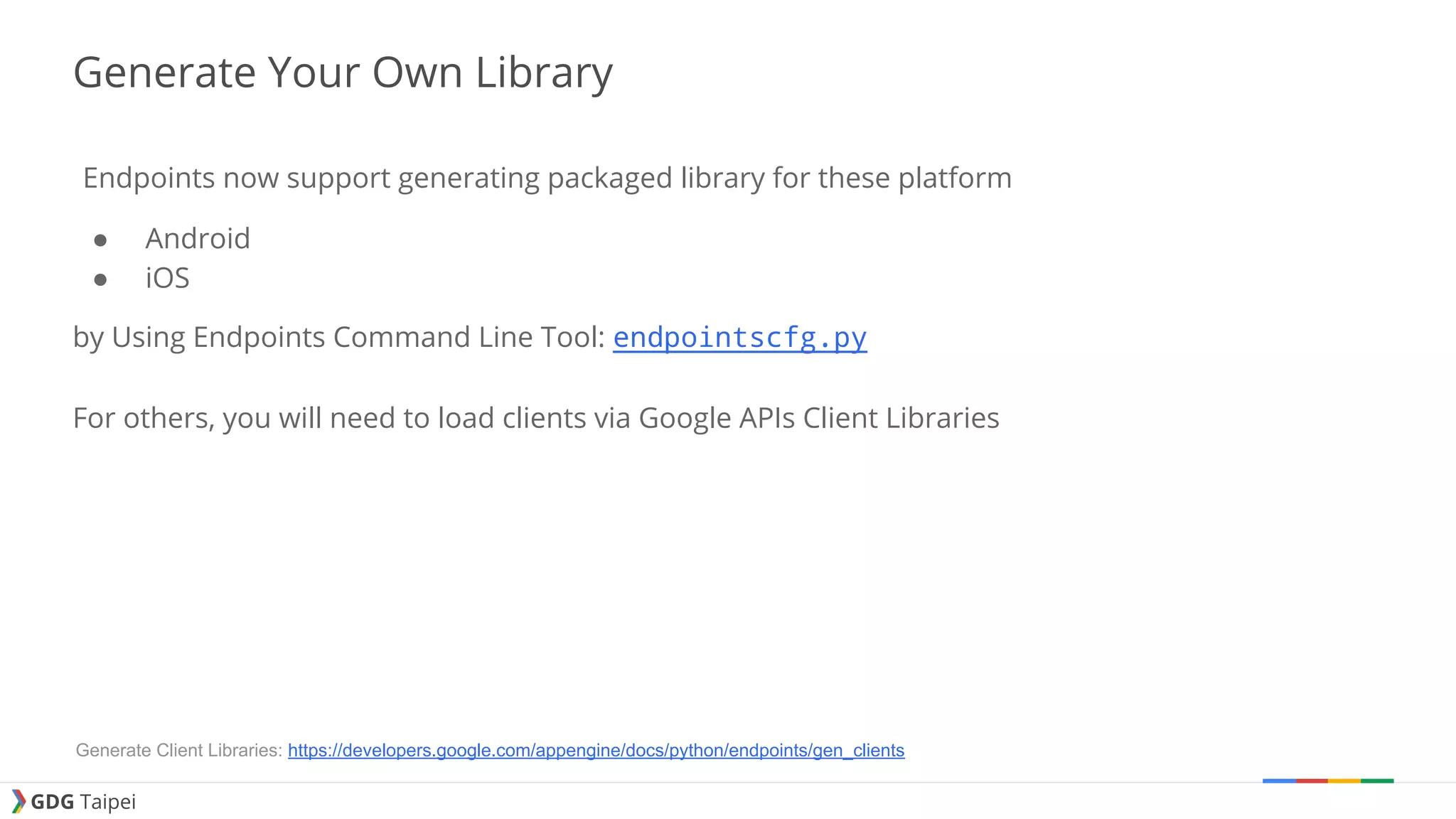Click the word Taipei in footer

pos(107,802)
